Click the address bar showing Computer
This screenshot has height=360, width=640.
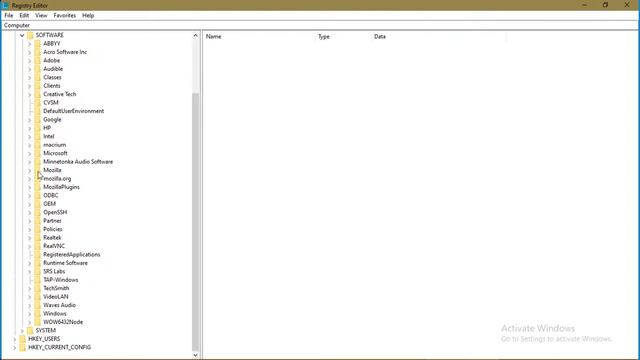point(320,25)
